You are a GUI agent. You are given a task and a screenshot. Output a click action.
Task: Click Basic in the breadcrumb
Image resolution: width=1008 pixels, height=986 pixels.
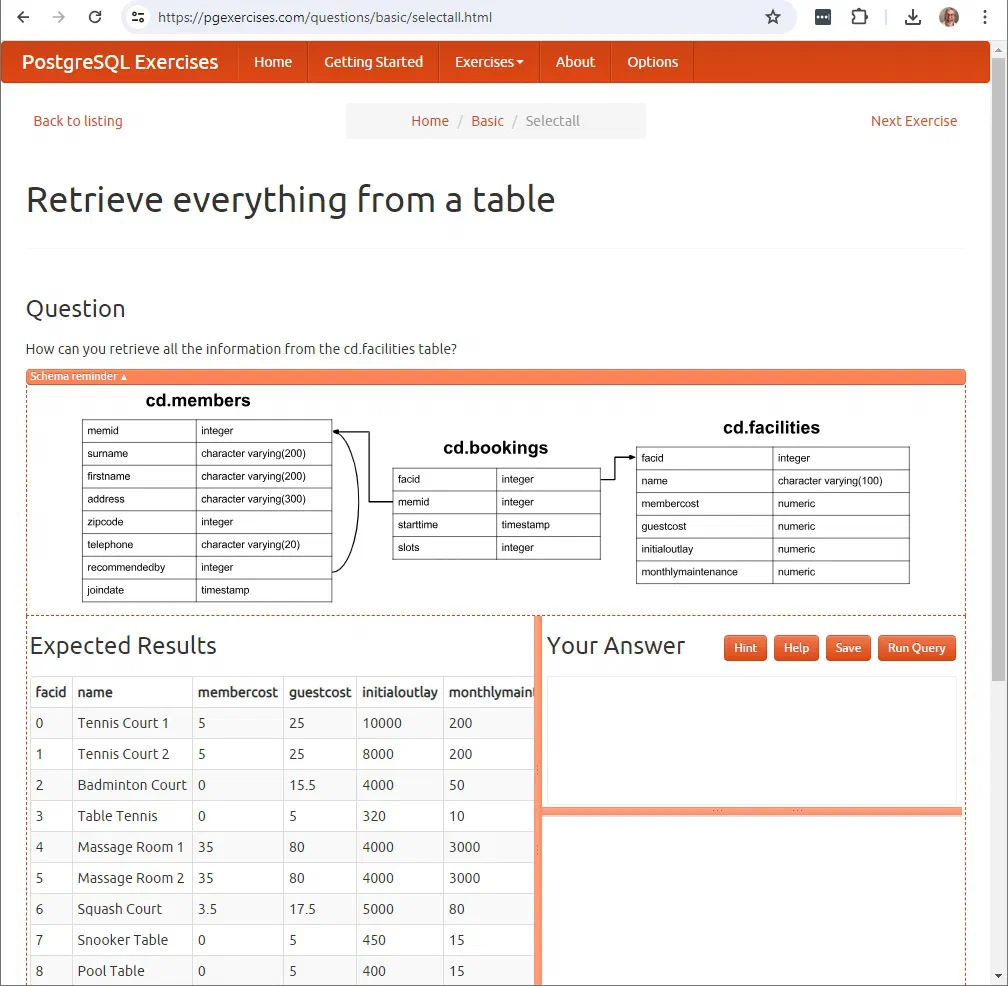[x=487, y=121]
